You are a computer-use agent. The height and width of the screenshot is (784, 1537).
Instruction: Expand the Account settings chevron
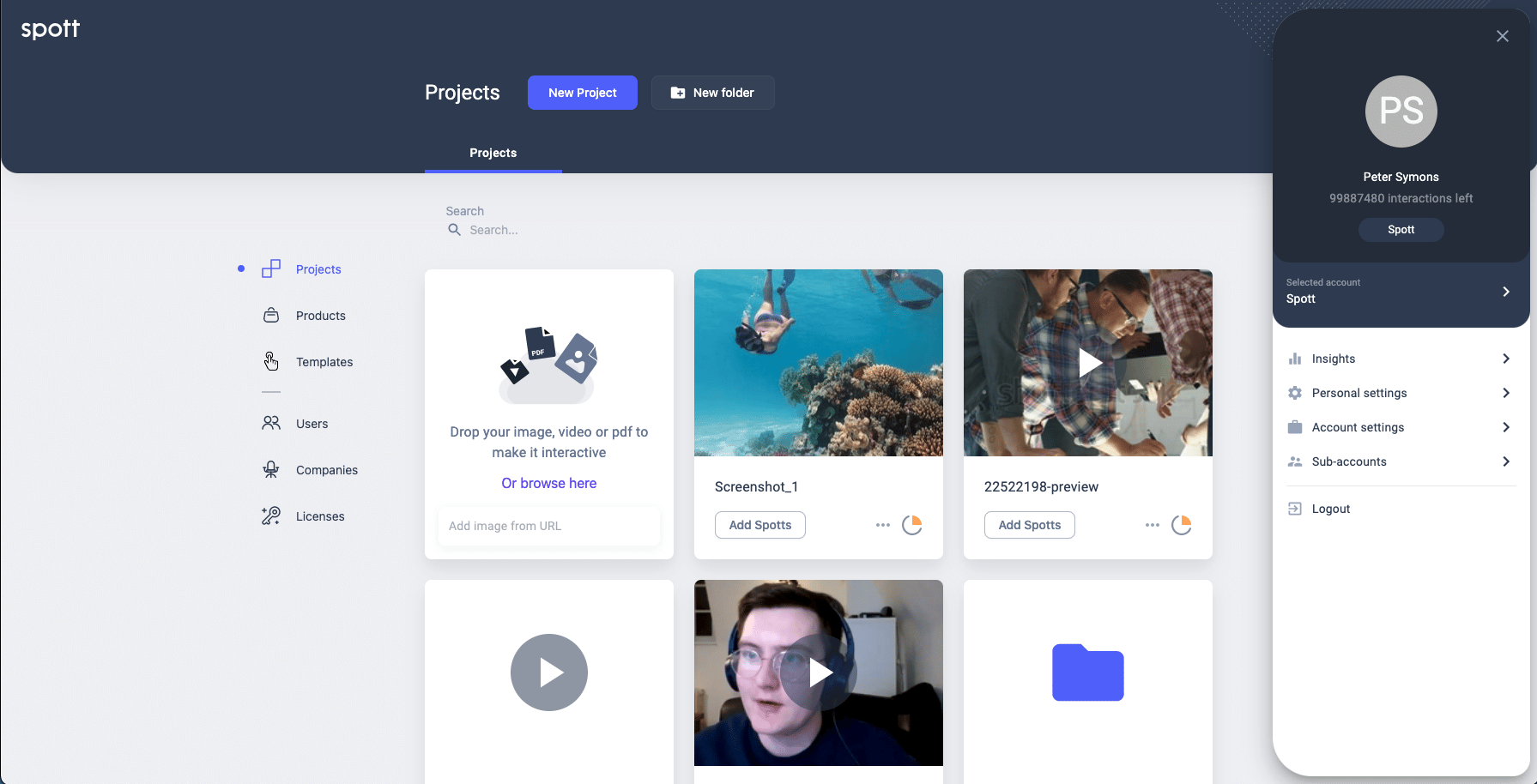click(1506, 427)
